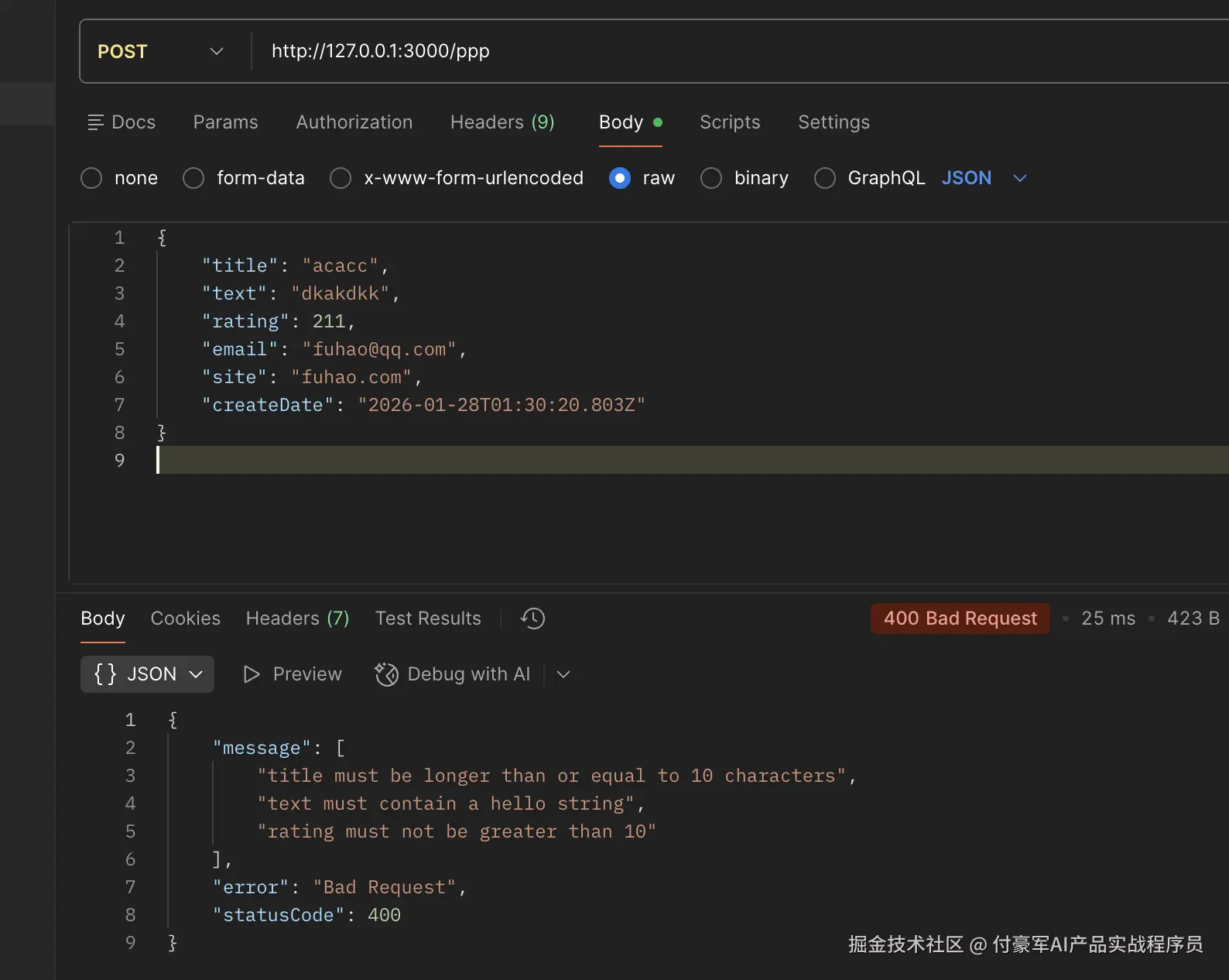Image resolution: width=1229 pixels, height=980 pixels.
Task: Open response history clock icon
Action: (x=532, y=618)
